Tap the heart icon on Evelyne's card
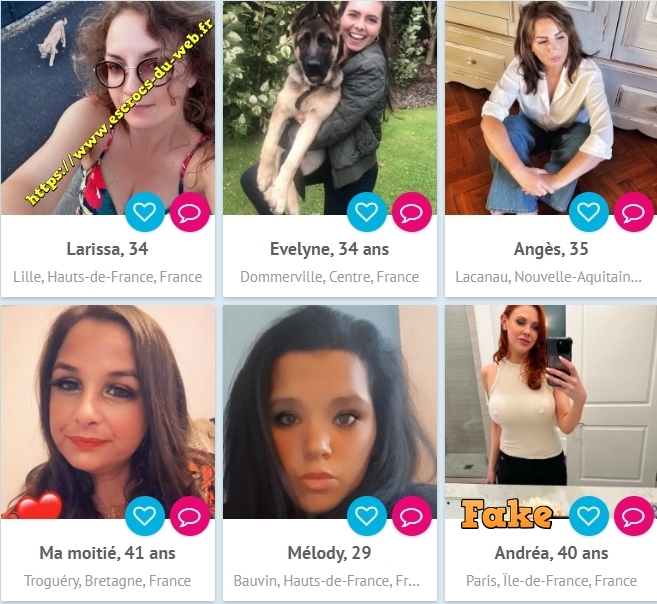The height and width of the screenshot is (604, 657). (367, 212)
